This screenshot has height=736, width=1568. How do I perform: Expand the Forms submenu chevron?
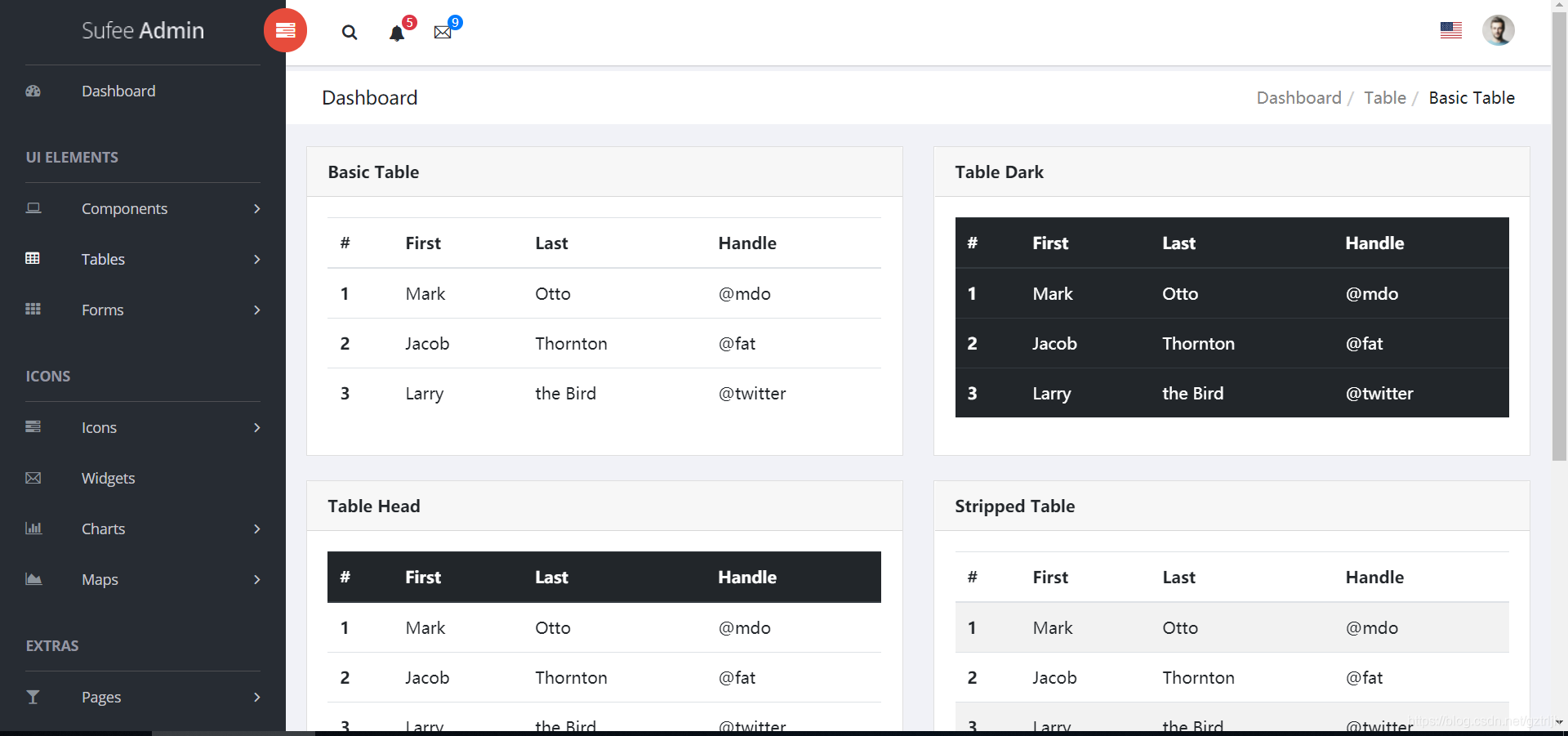click(256, 310)
